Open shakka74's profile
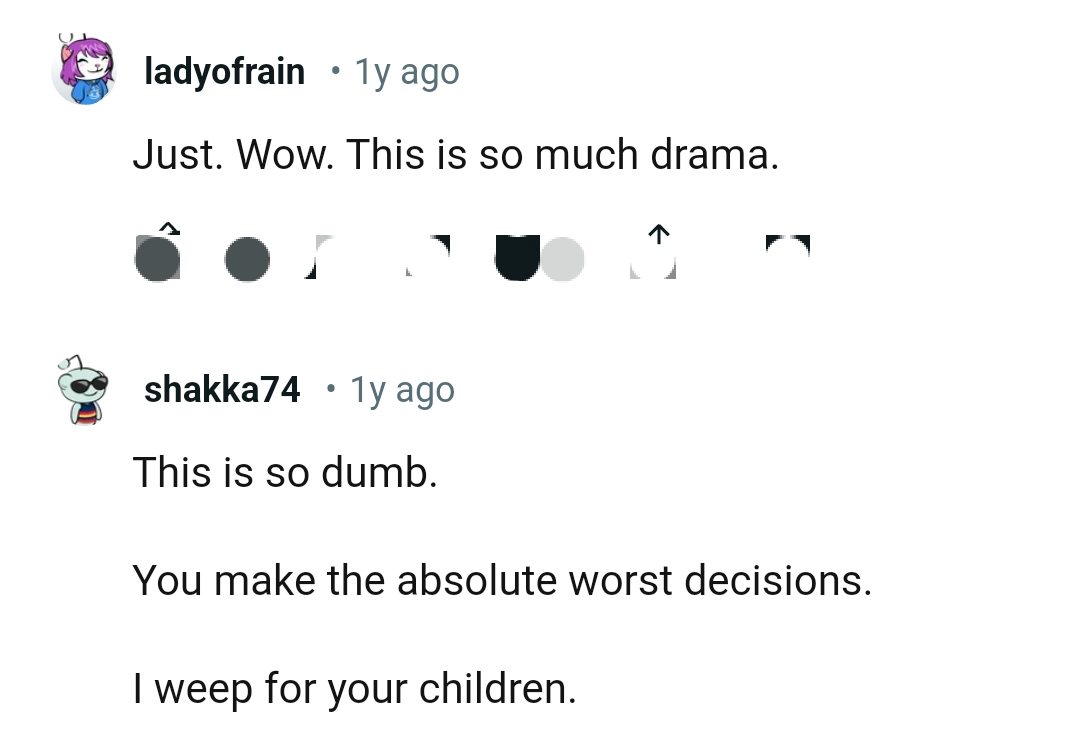 pyautogui.click(x=222, y=389)
